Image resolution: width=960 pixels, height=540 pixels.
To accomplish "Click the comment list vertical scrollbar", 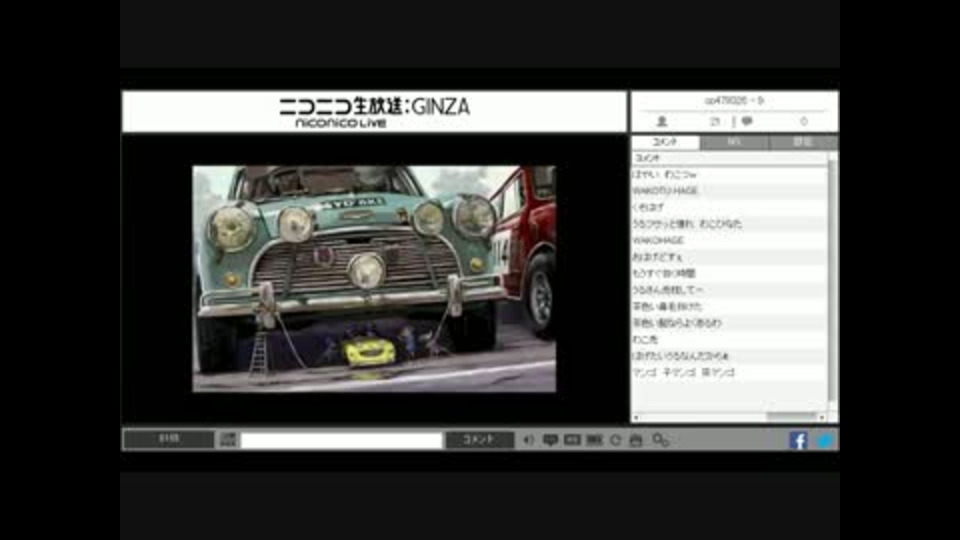I will 832,282.
